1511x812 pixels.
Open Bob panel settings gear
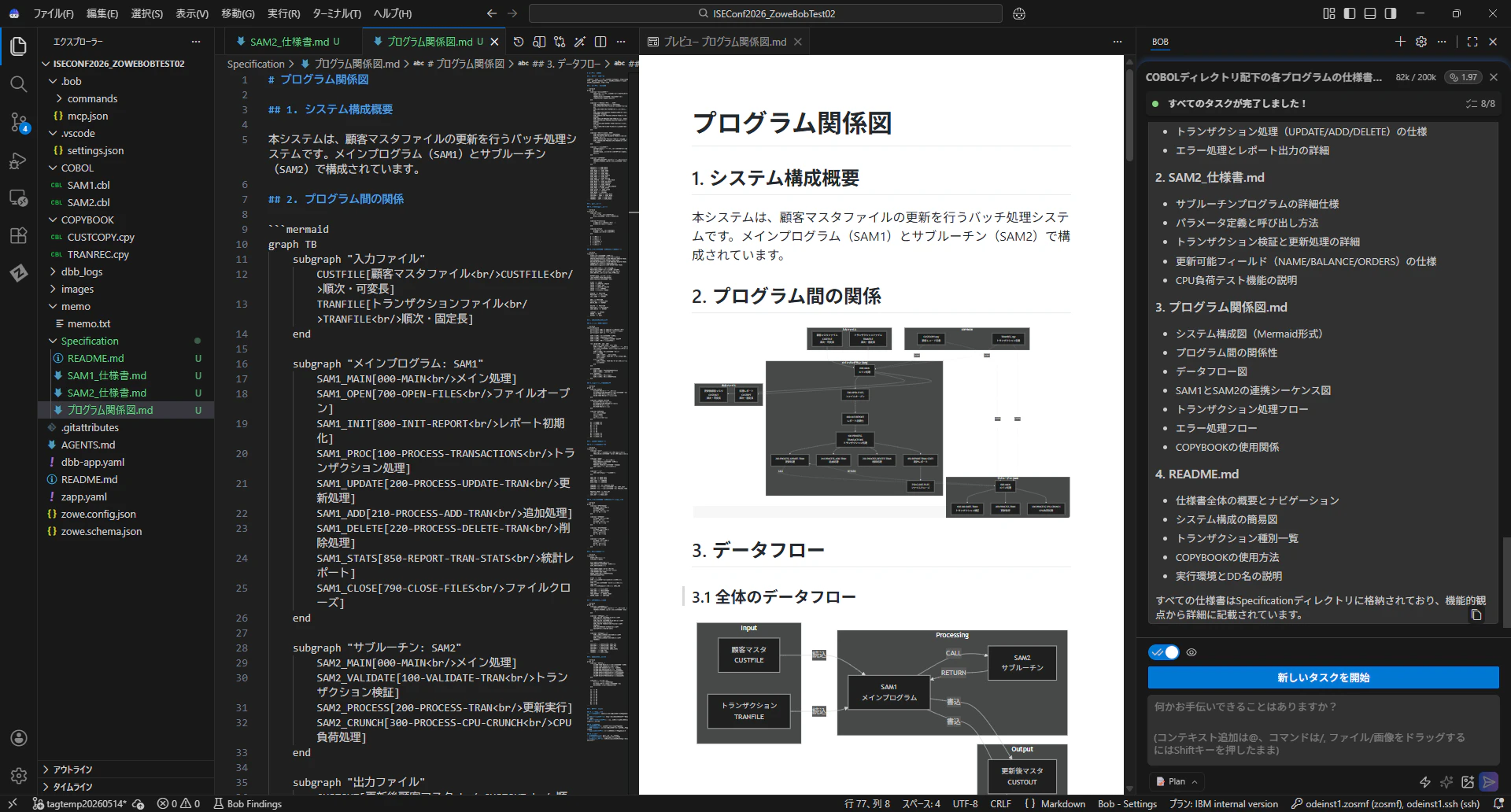(1421, 42)
